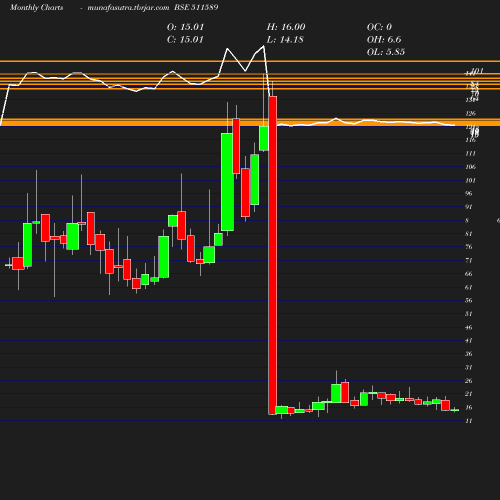Click the 101 price axis label below 106
Screen dimensions: 500x500
[470, 181]
